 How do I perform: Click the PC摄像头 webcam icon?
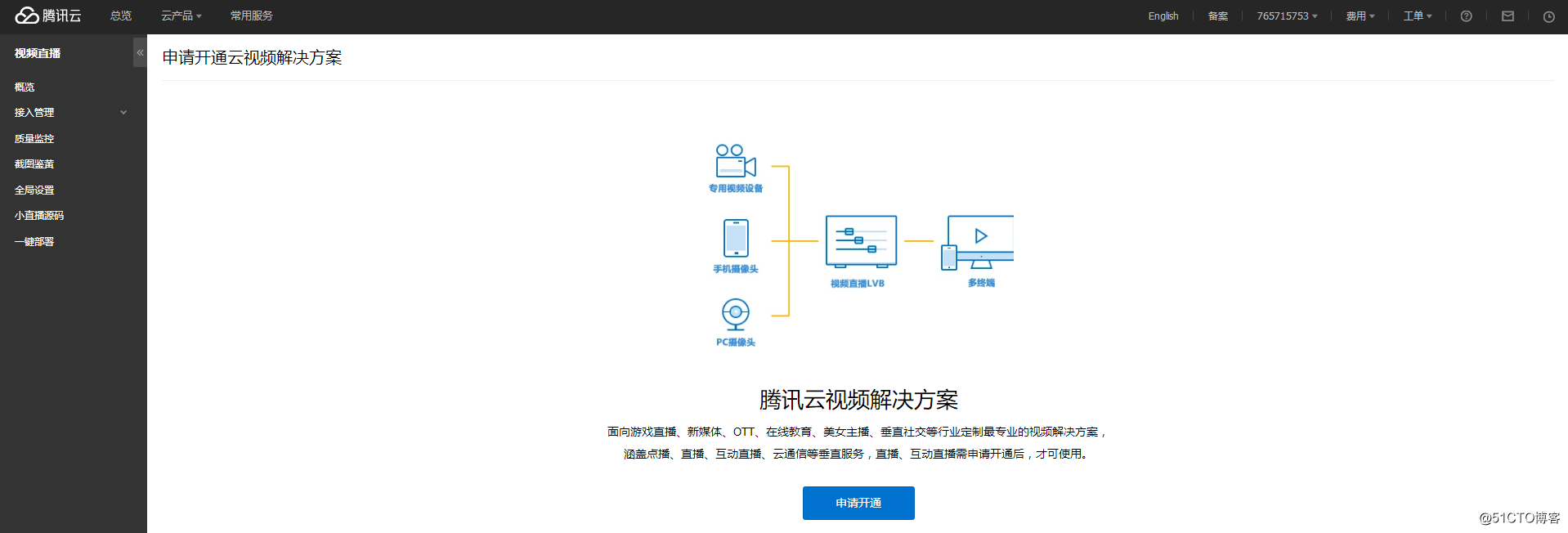736,314
